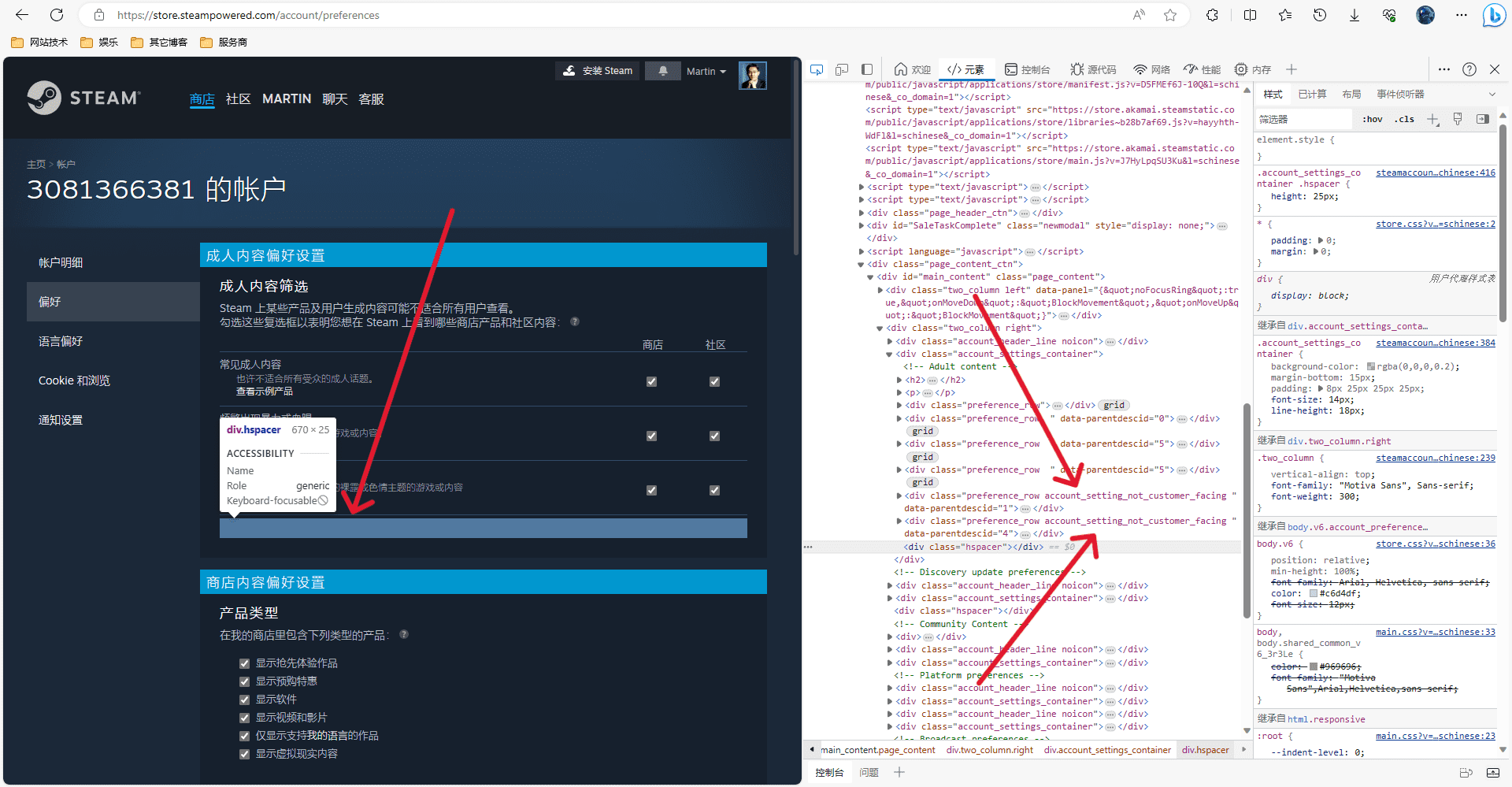Expand more tabs chevron in Styles pane

point(1492,95)
